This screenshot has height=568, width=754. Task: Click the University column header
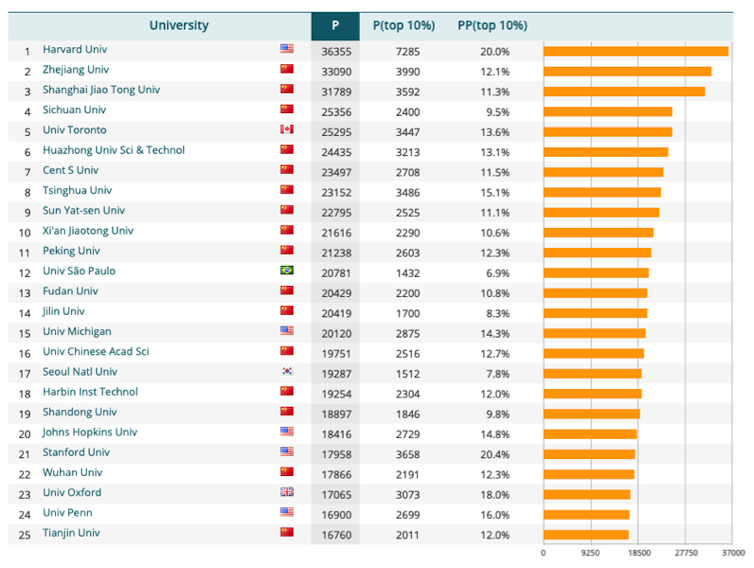(x=179, y=25)
